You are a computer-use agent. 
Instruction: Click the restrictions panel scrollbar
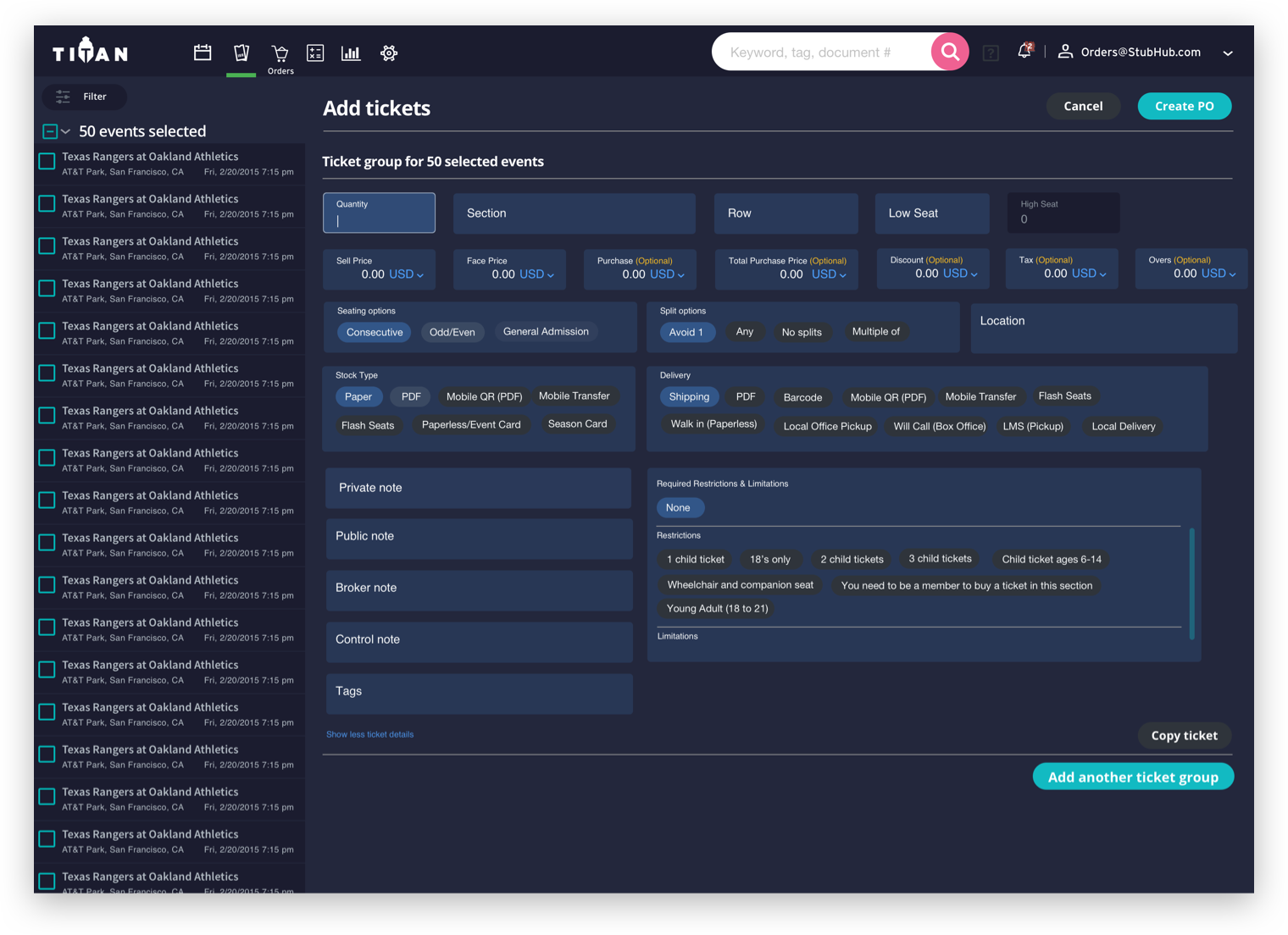(x=1191, y=584)
